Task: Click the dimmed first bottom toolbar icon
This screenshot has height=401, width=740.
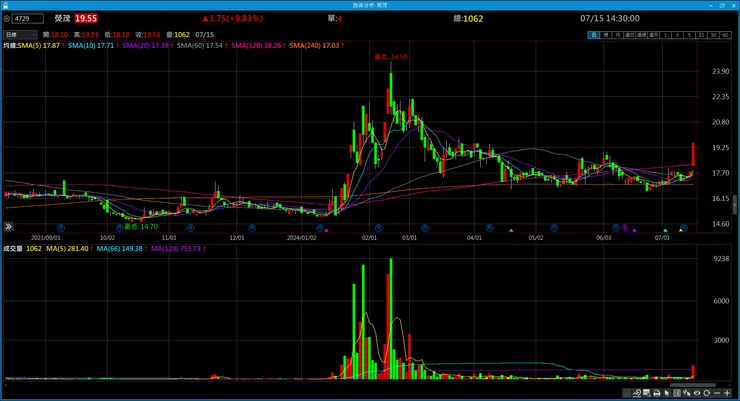Action: (x=626, y=393)
